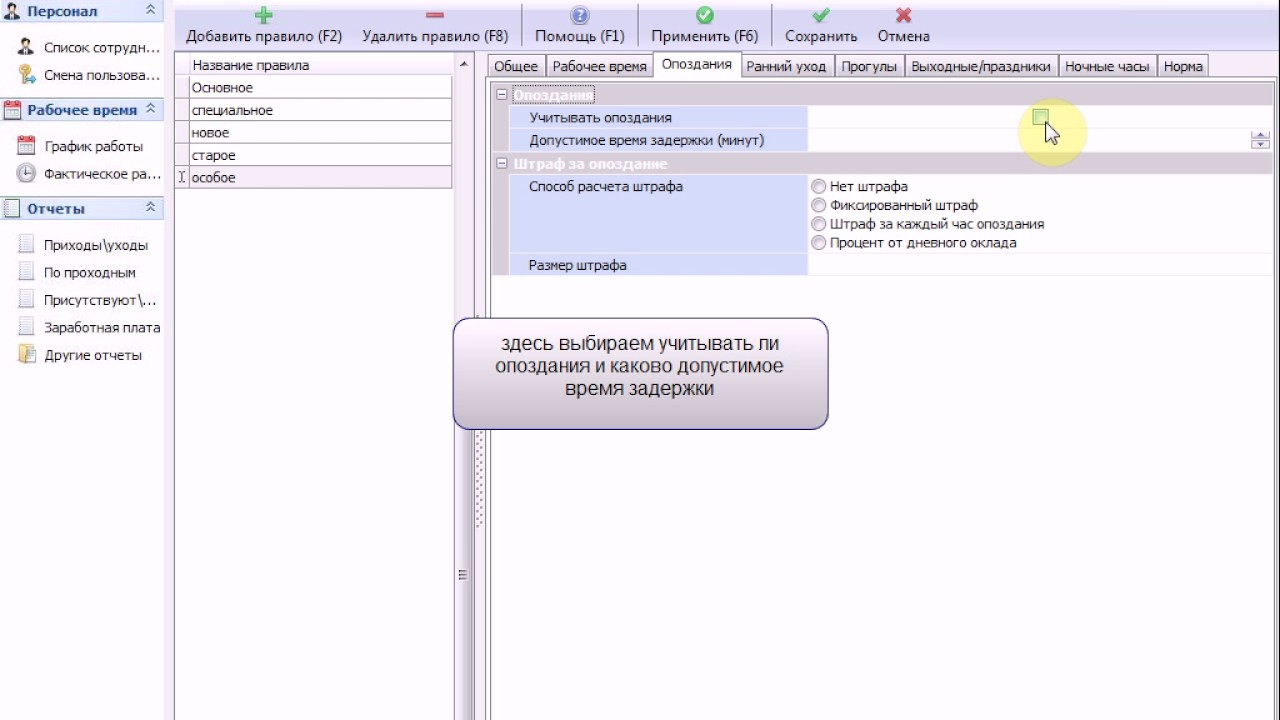Open График работы in the sidebar
The image size is (1280, 720).
[80, 146]
